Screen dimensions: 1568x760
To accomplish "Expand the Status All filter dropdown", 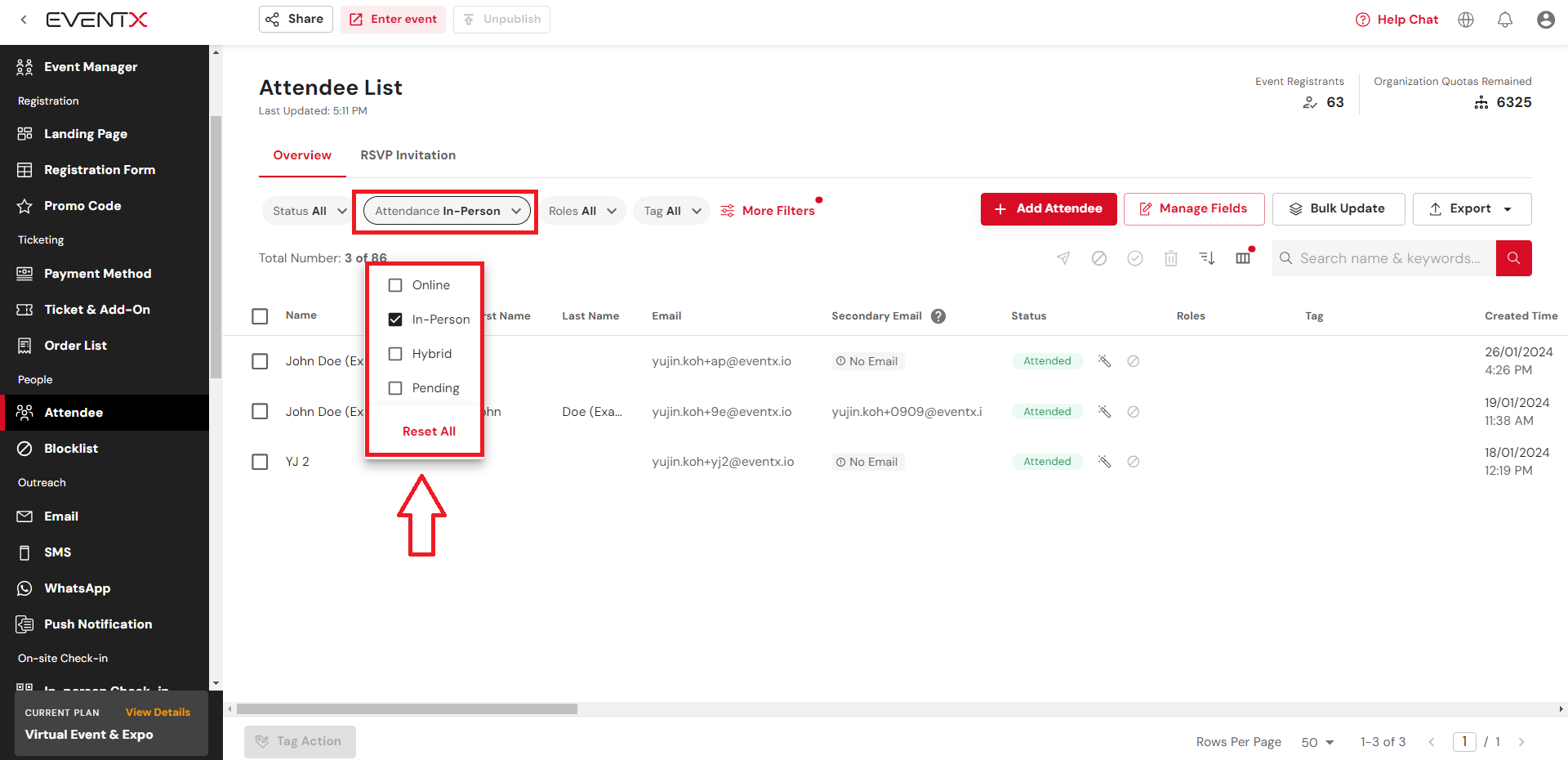I will 310,211.
